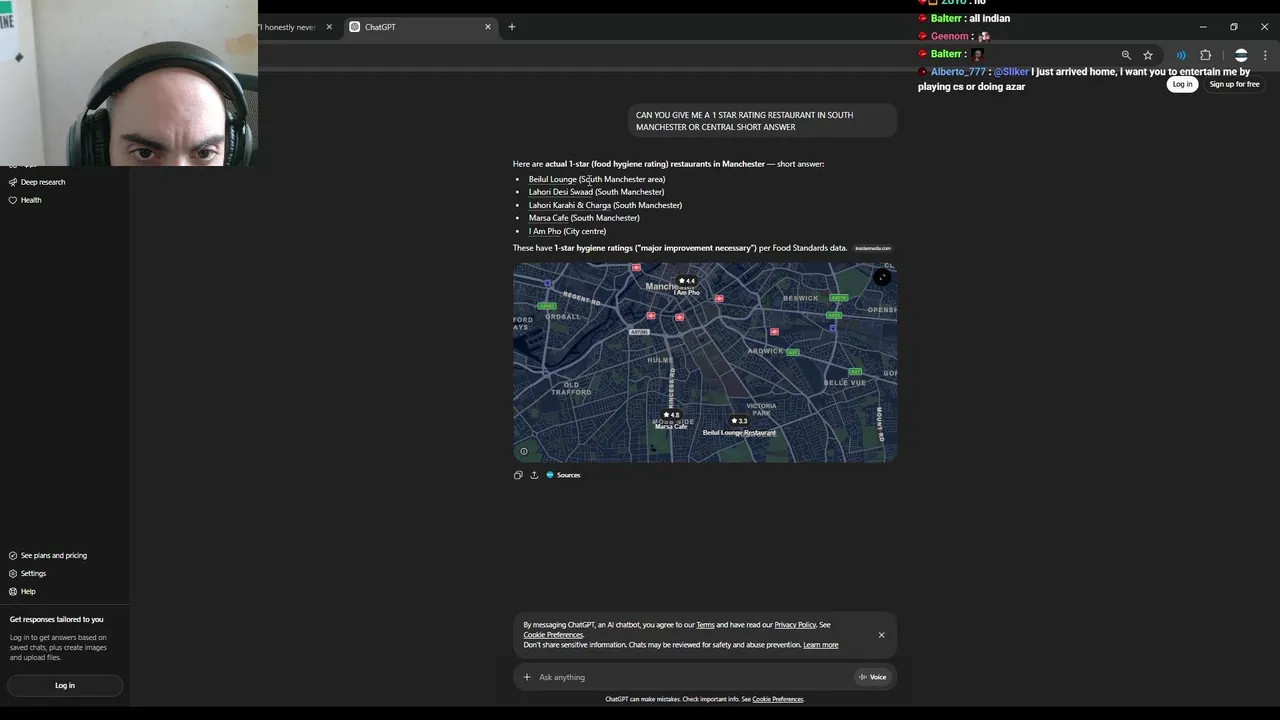This screenshot has width=1280, height=720.
Task: Start Voice mode
Action: (x=873, y=677)
